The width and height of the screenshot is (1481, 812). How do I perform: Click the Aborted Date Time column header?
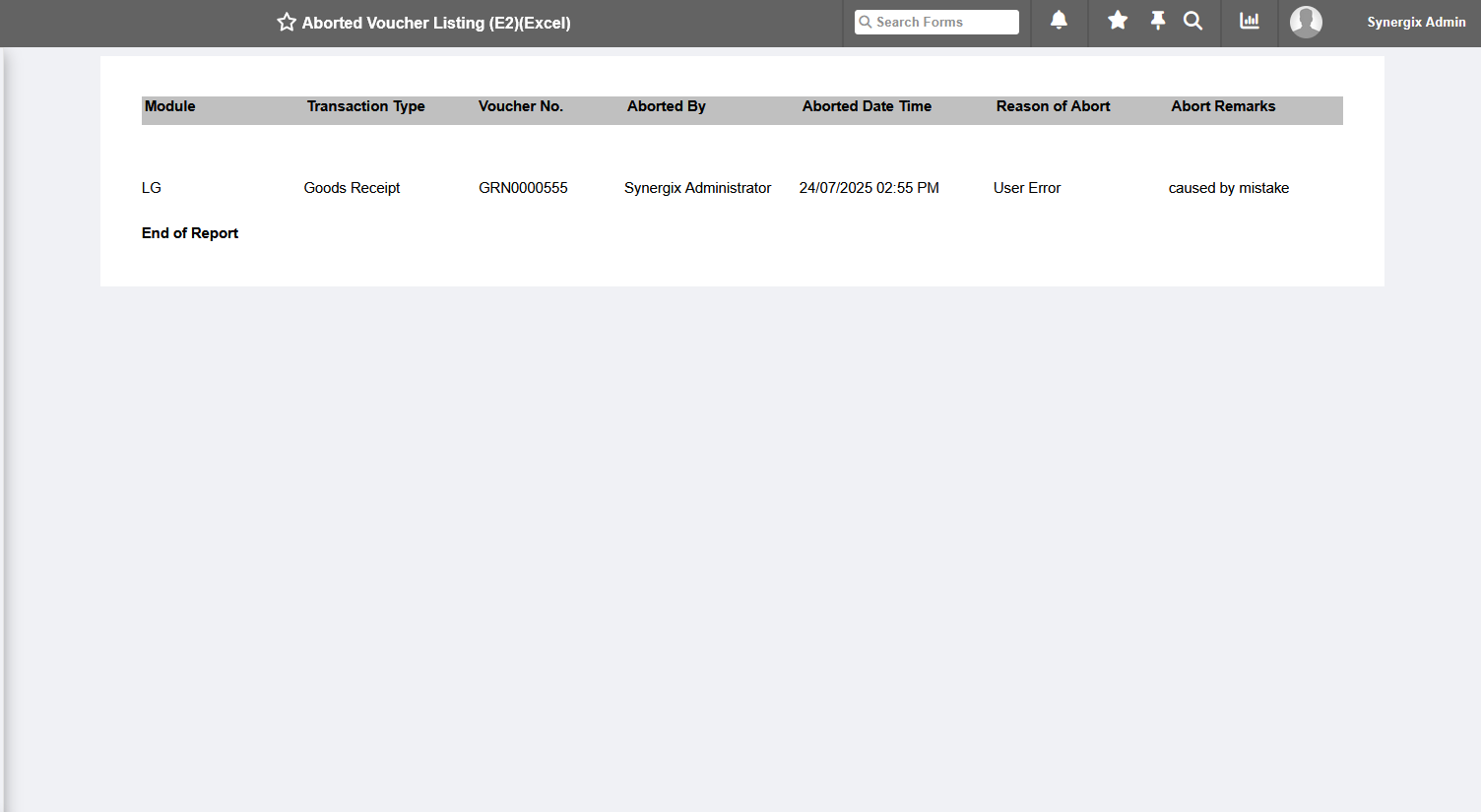click(867, 106)
